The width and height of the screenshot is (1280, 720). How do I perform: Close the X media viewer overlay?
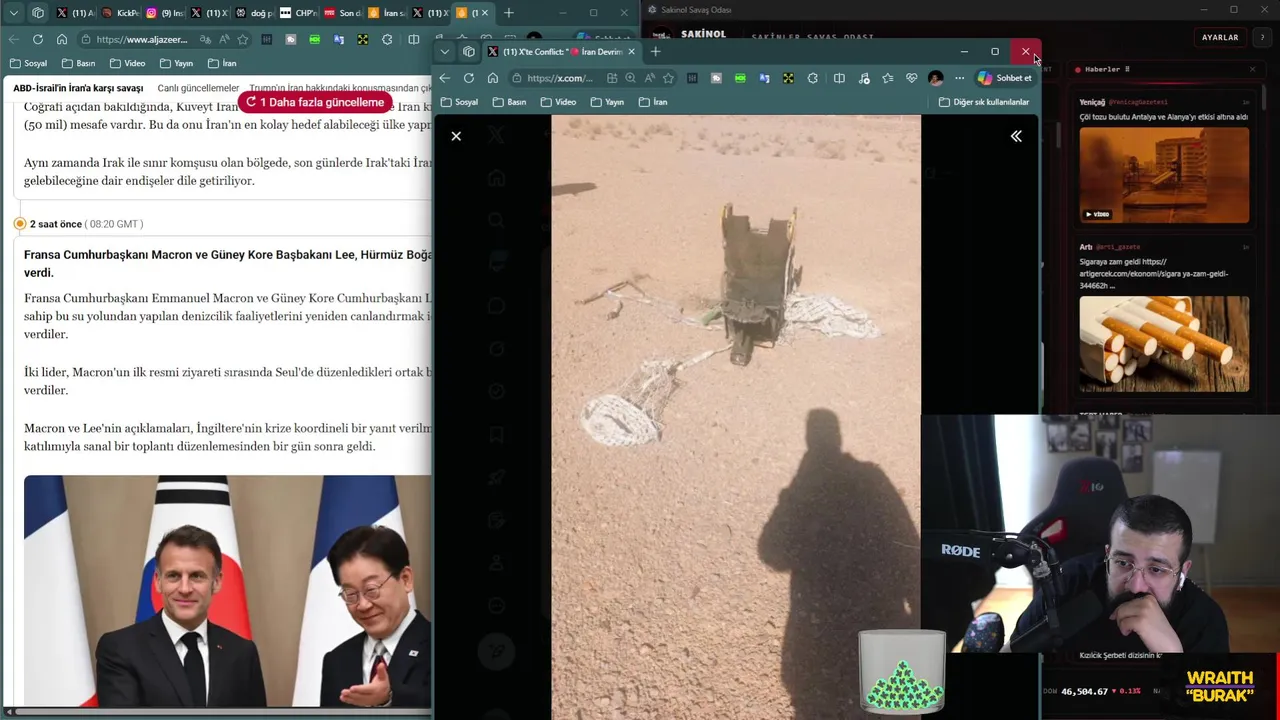pyautogui.click(x=456, y=136)
